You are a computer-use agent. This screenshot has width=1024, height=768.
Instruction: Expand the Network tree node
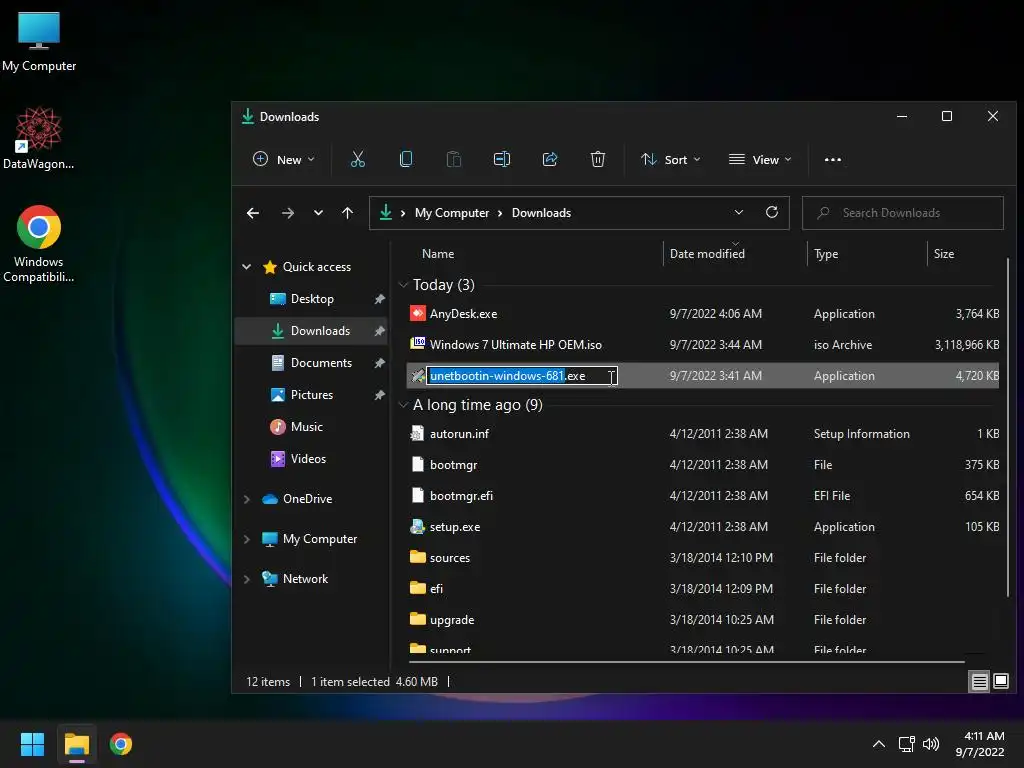247,579
